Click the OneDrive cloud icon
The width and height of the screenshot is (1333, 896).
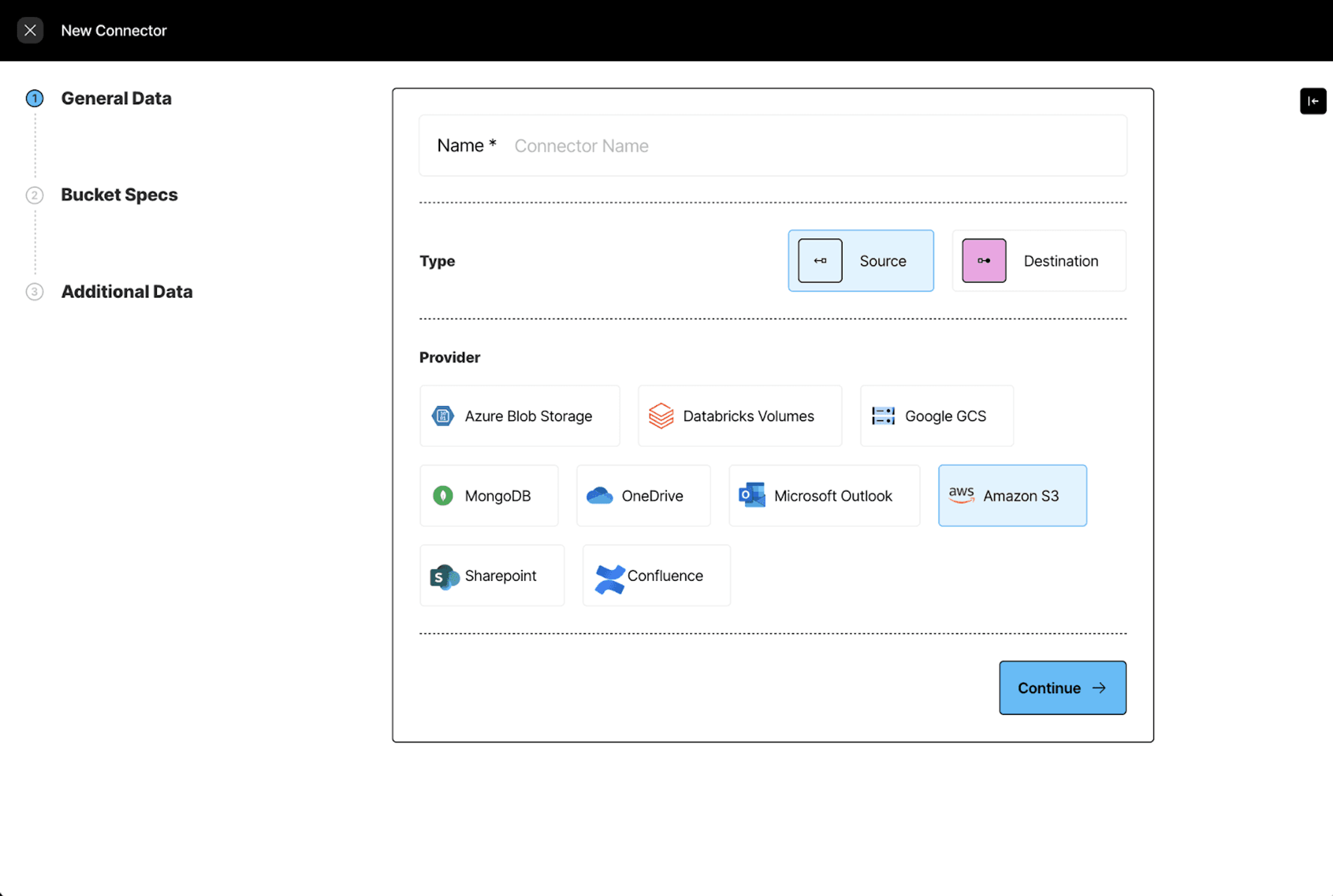click(x=599, y=496)
